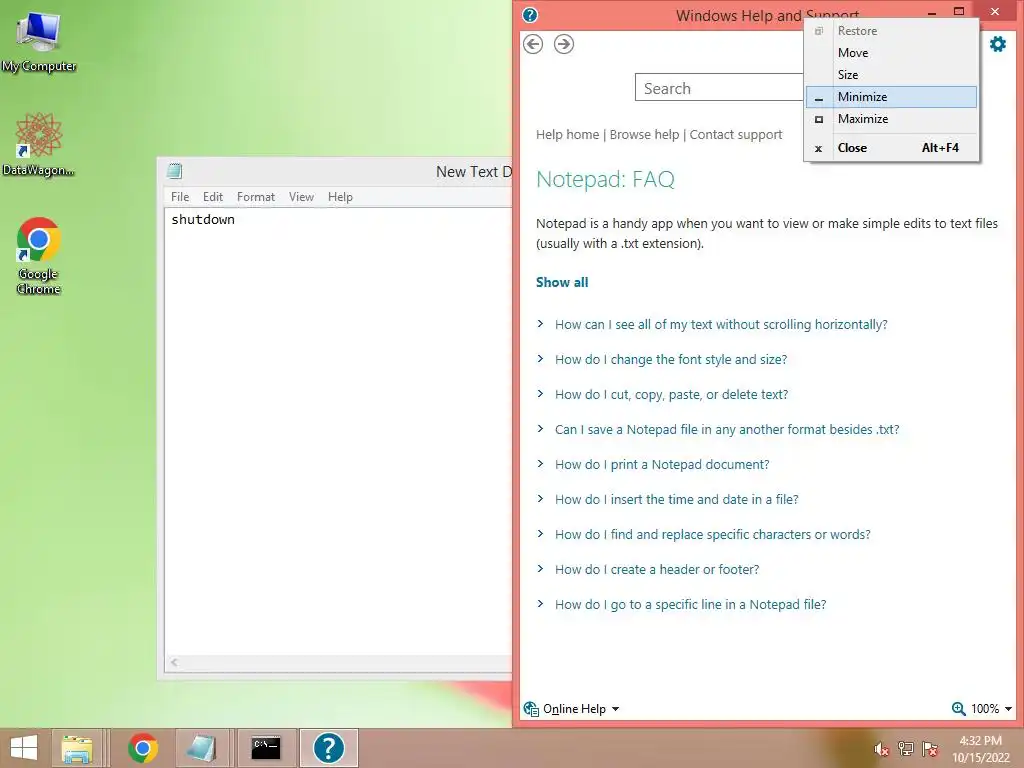
Task: Go forward in Windows Help
Action: [x=564, y=44]
